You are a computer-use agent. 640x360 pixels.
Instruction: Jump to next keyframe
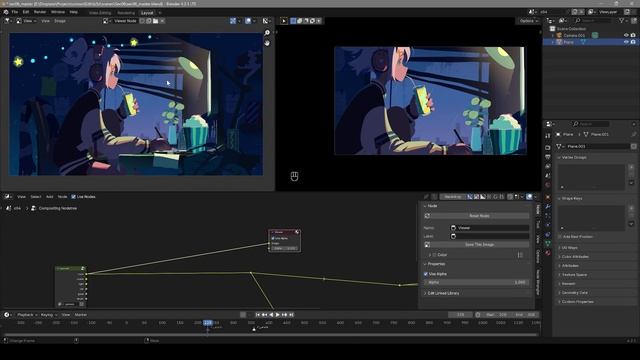[284, 315]
